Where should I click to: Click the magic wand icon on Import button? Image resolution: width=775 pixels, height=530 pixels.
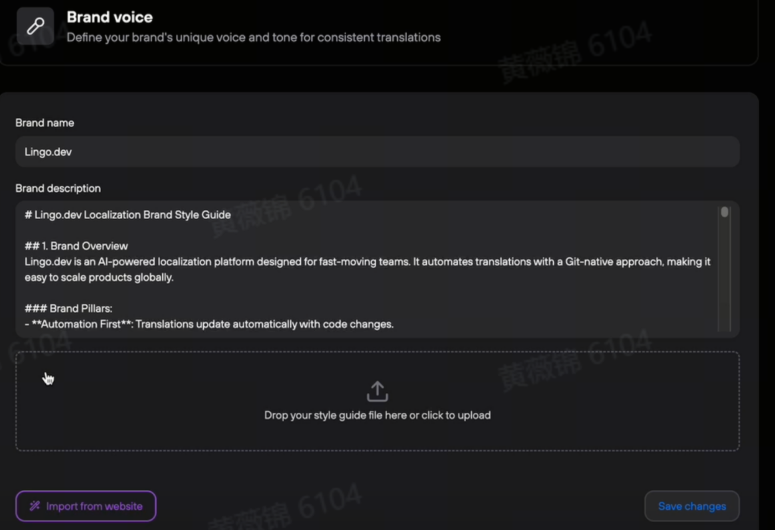coord(35,506)
